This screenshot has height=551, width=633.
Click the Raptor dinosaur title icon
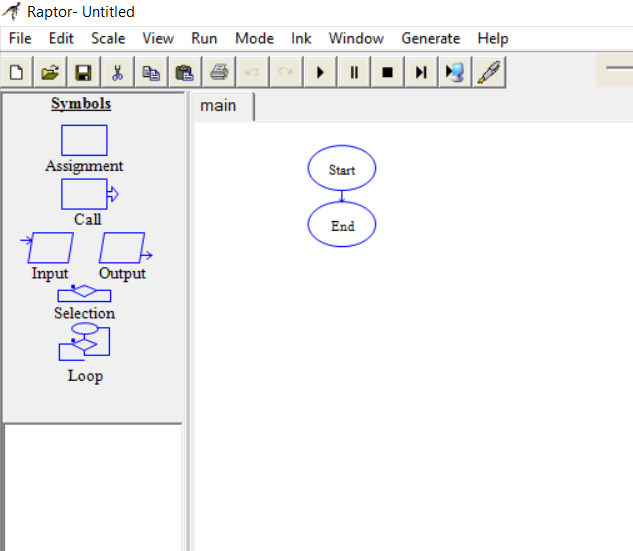[12, 11]
